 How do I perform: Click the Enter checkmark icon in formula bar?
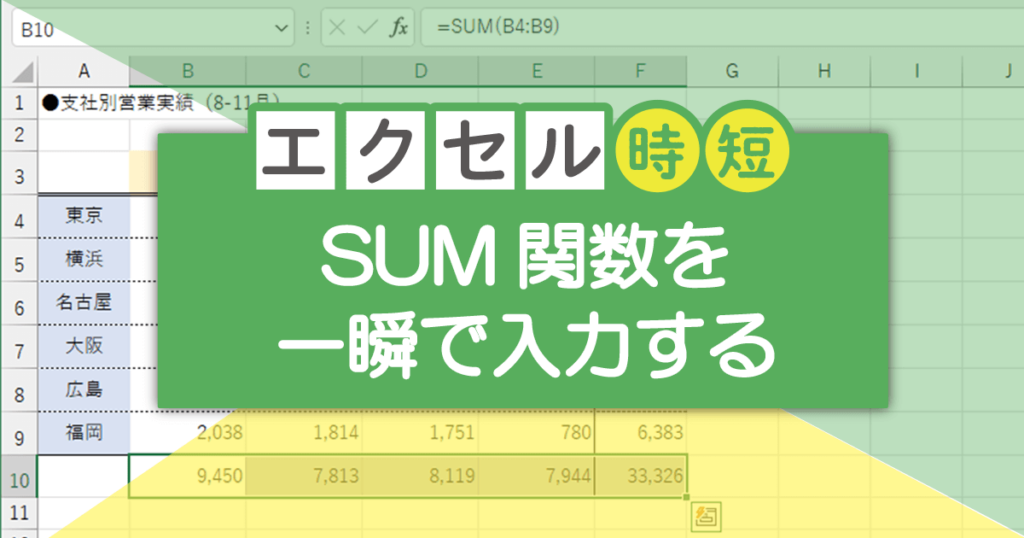point(367,28)
